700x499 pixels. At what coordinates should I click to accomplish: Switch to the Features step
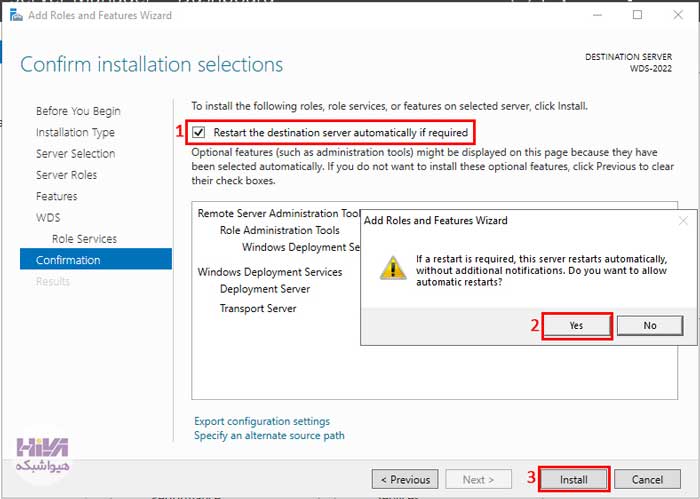[56, 196]
